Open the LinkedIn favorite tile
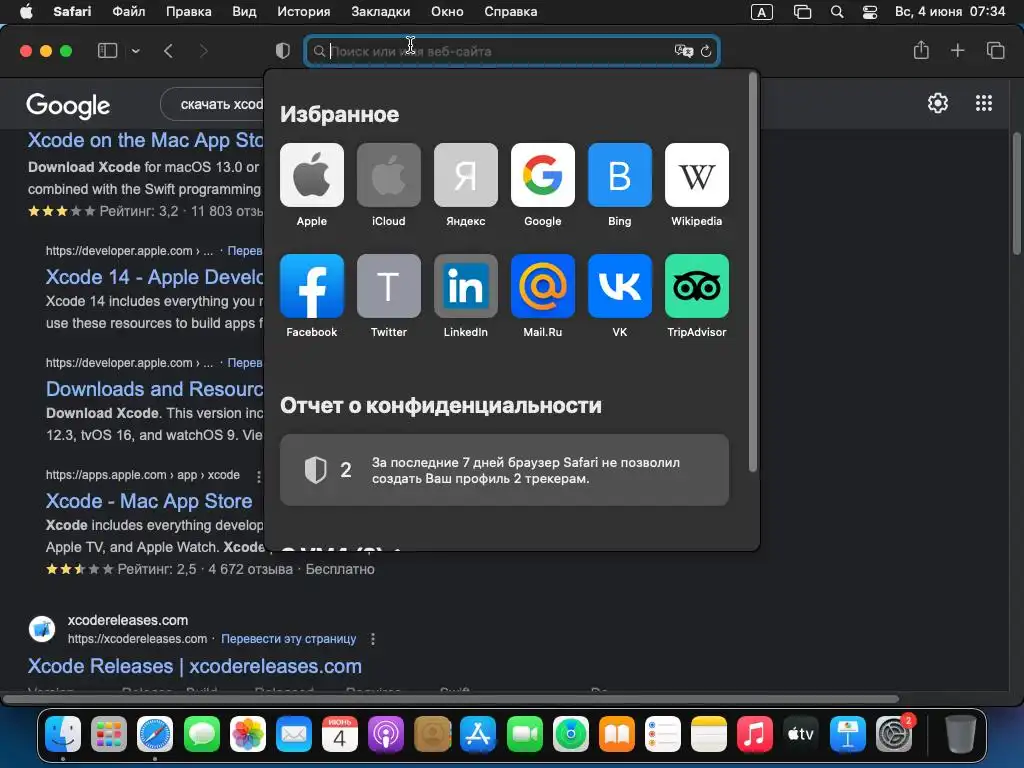The width and height of the screenshot is (1024, 768). pyautogui.click(x=466, y=286)
